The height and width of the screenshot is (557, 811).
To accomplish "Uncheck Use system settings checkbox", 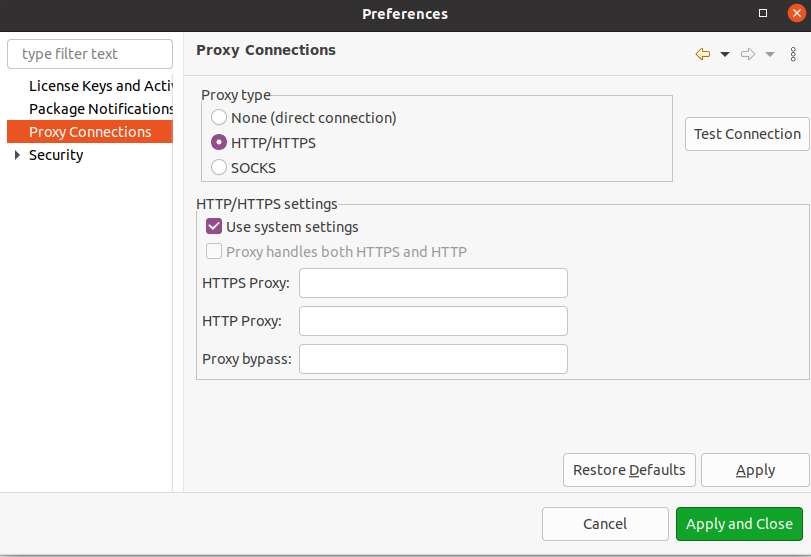I will point(214,227).
